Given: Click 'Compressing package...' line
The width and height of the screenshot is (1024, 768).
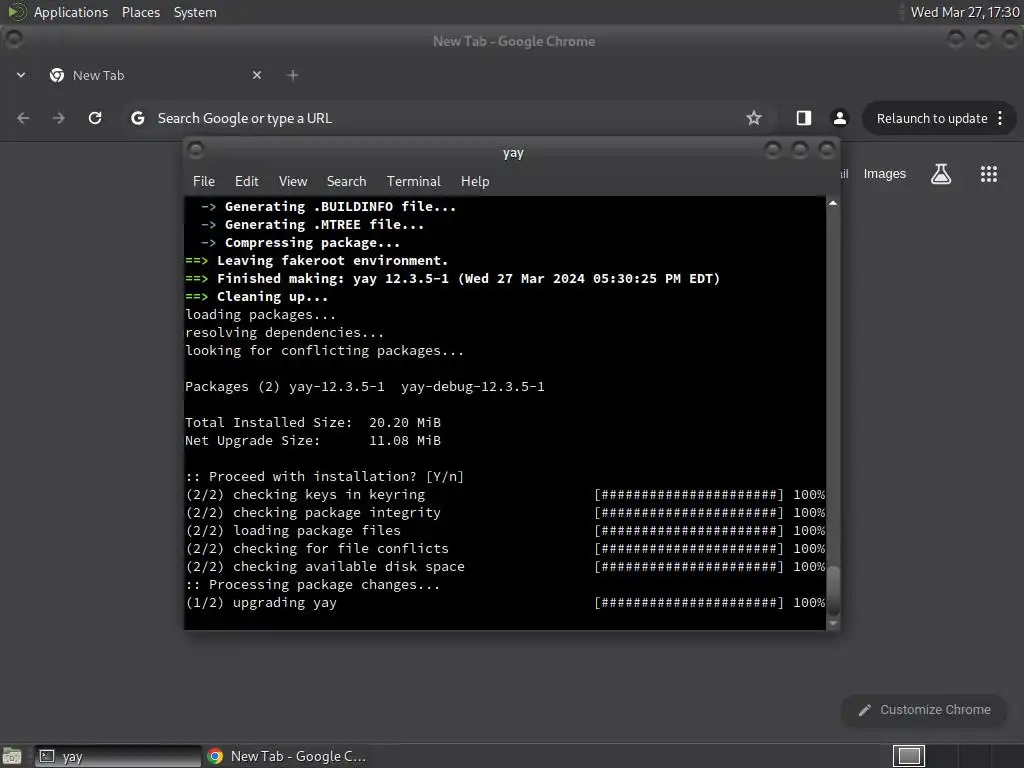Looking at the screenshot, I should point(300,243).
